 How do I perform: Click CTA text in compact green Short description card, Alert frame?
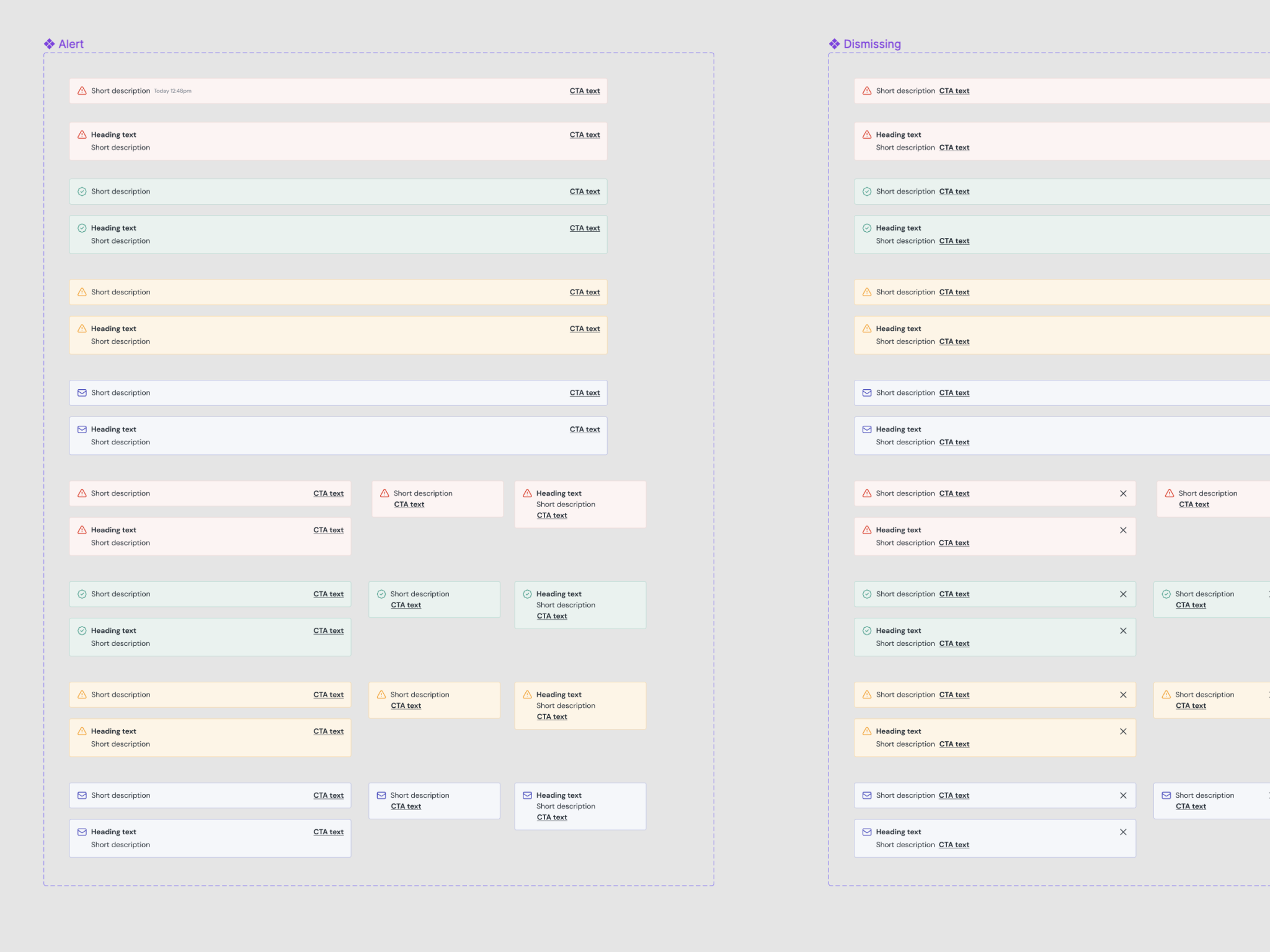[406, 606]
